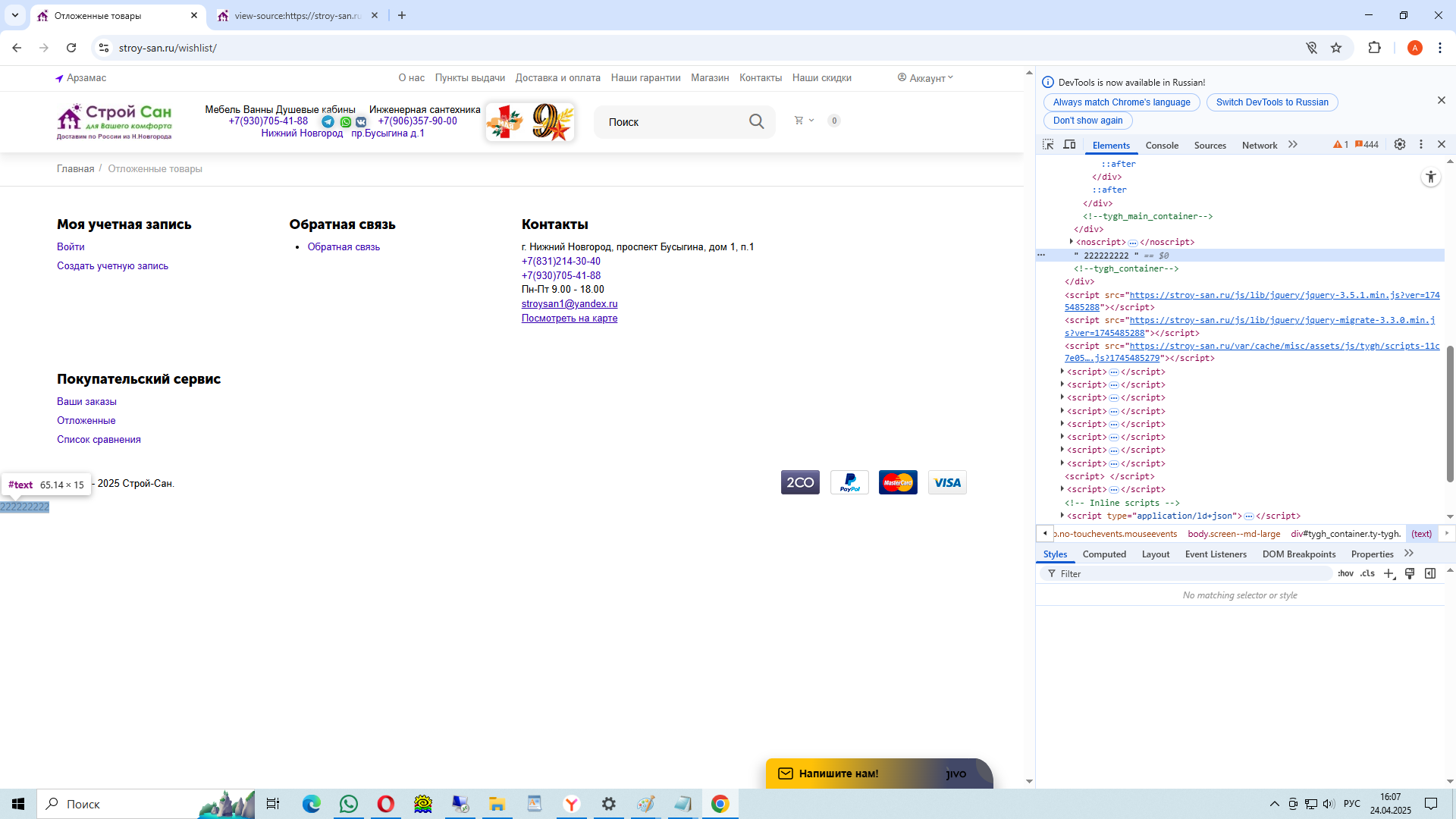Open DevTools customize three-dot menu
Image resolution: width=1456 pixels, height=819 pixels.
tap(1421, 144)
